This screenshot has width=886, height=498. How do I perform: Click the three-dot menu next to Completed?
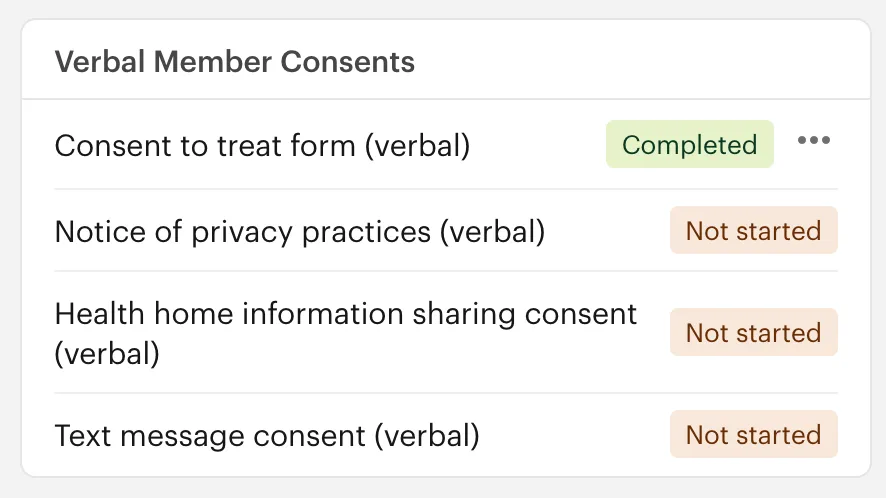pyautogui.click(x=813, y=141)
